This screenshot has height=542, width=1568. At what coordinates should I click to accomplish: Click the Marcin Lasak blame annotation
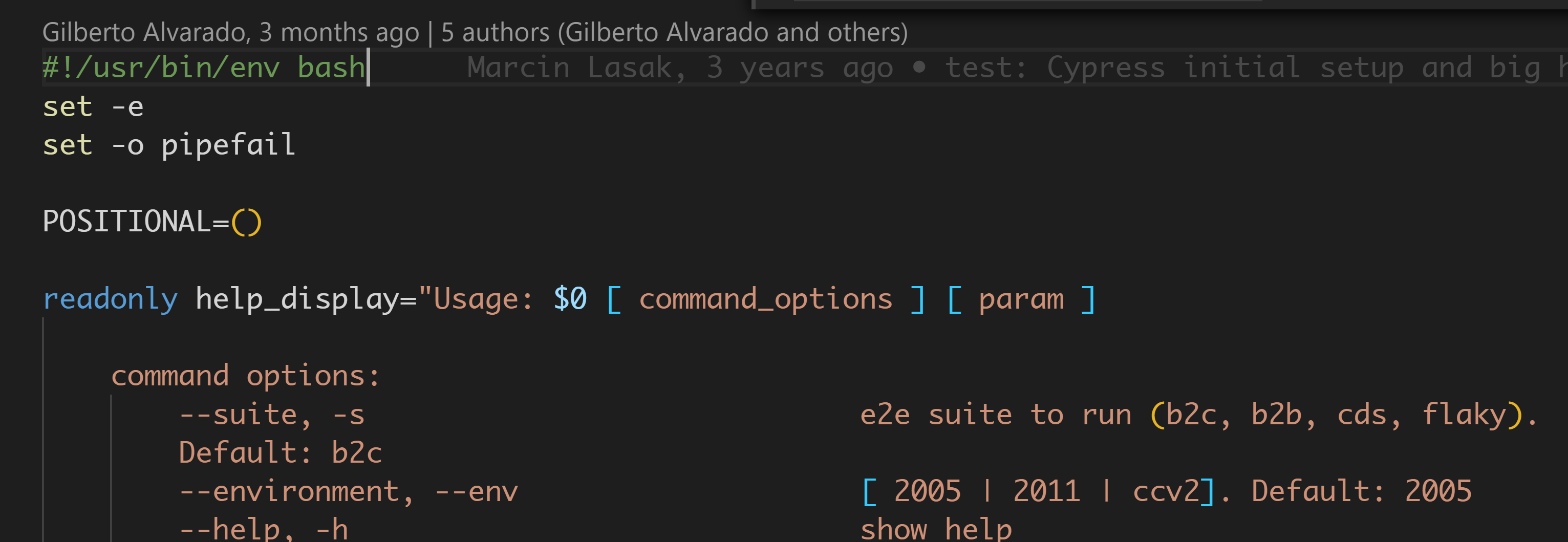[1017, 68]
